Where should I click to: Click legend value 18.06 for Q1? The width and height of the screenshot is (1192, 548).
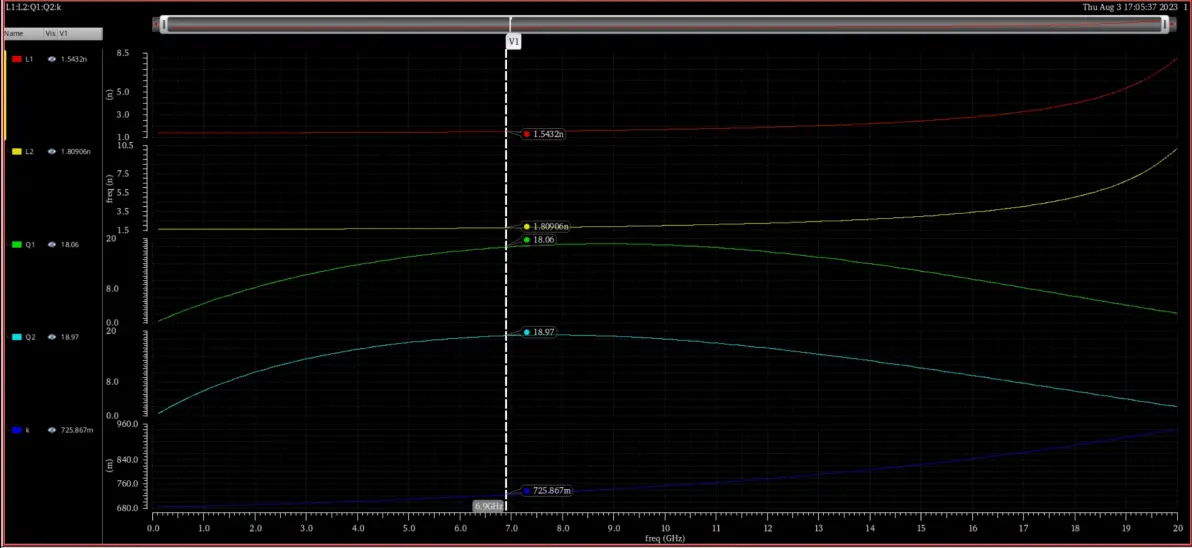(x=69, y=245)
